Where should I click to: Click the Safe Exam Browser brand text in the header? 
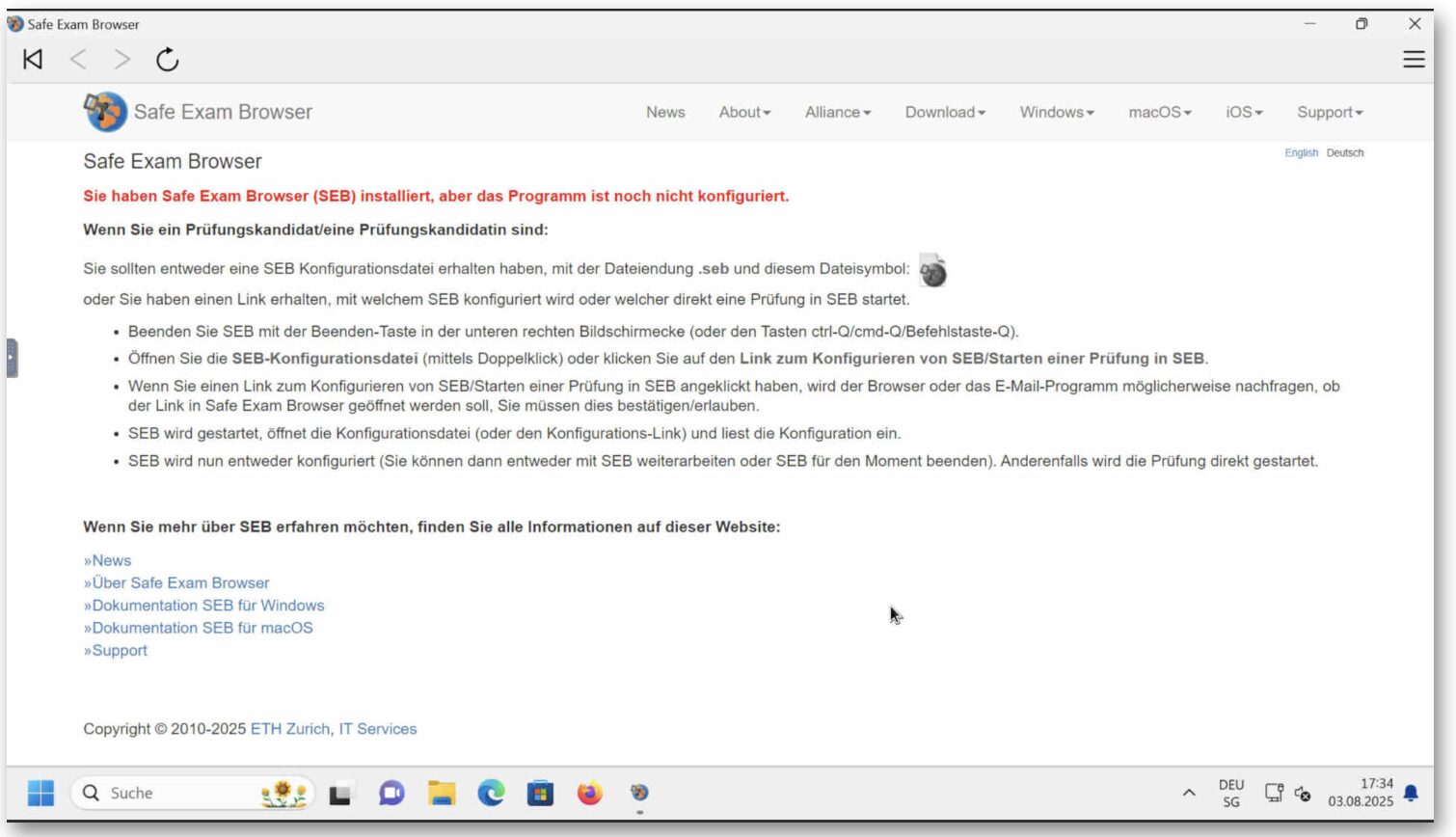click(223, 112)
